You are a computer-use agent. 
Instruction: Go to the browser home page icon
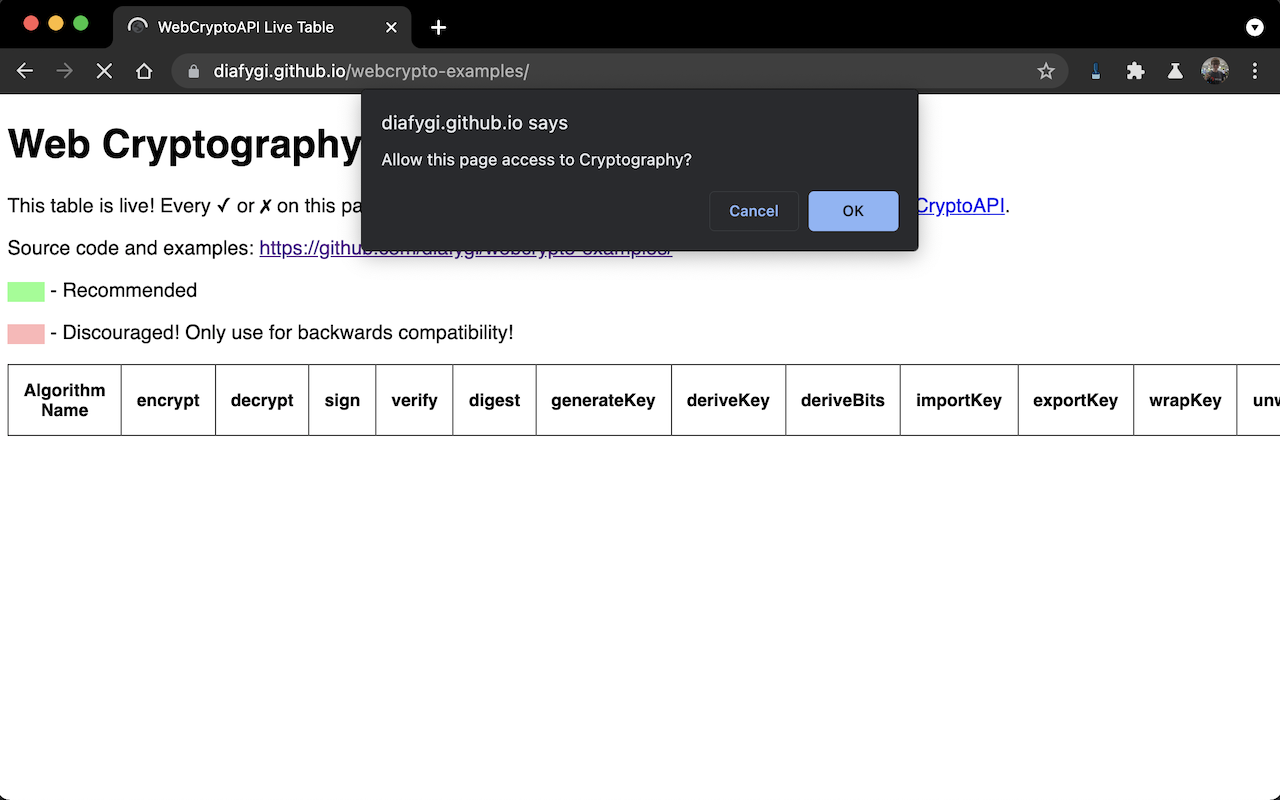pos(144,71)
